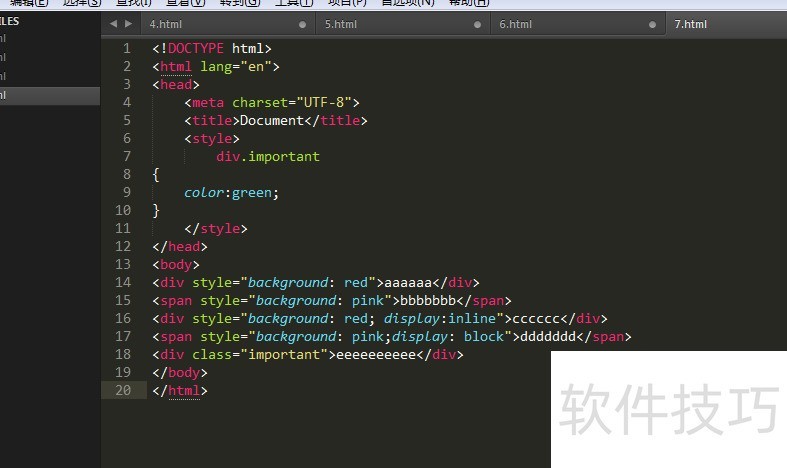Screen dimensions: 787x468
Task: Click the left tab scroll arrow
Action: click(x=113, y=24)
